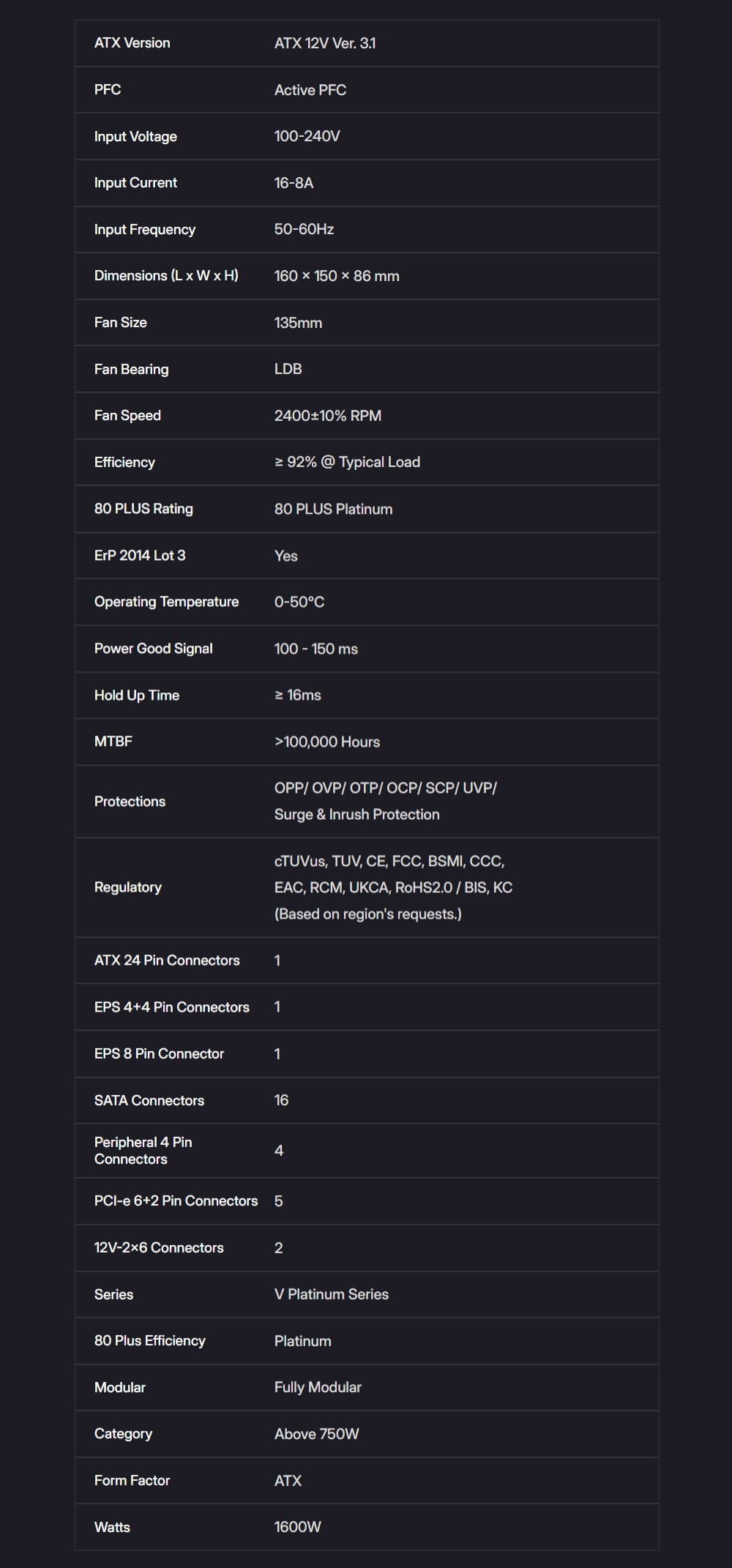Click the V Platinum Series value
Viewport: 732px width, 1568px height.
pos(331,1294)
